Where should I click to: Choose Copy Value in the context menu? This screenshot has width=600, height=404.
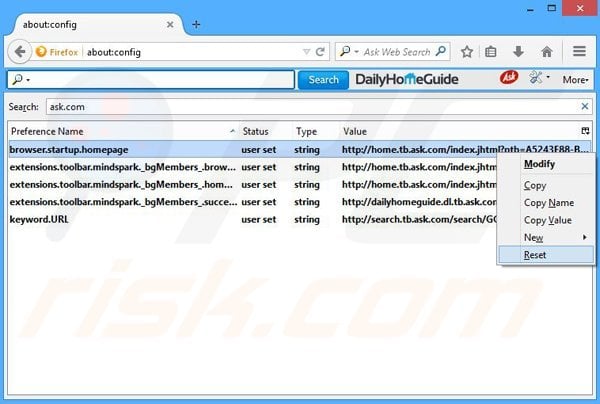pyautogui.click(x=546, y=220)
